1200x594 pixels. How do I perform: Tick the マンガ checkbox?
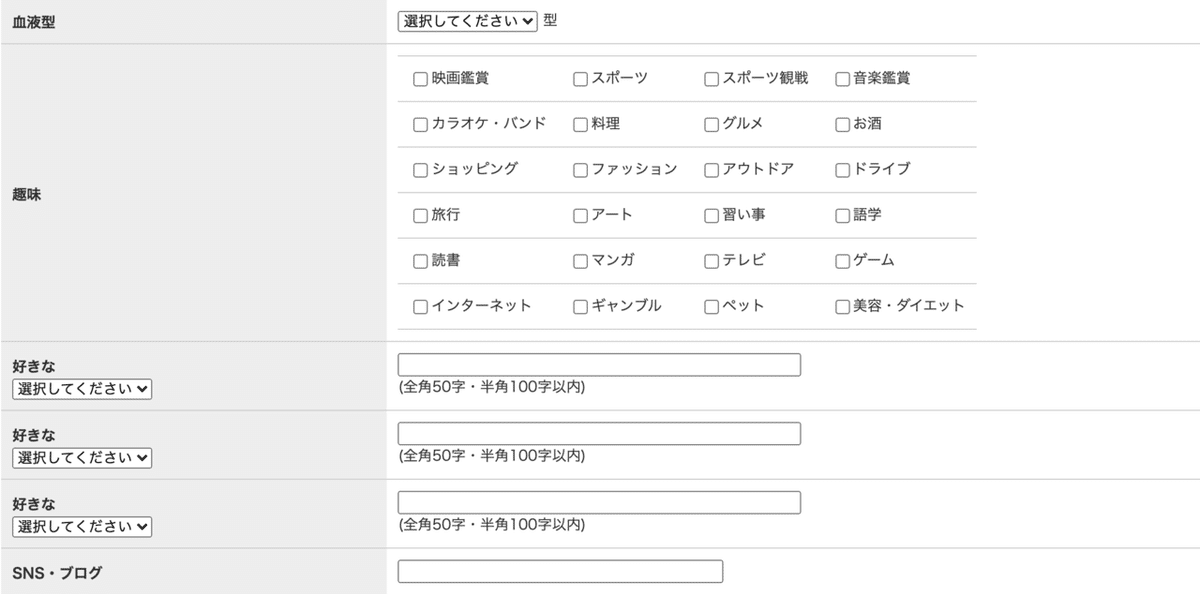(581, 261)
